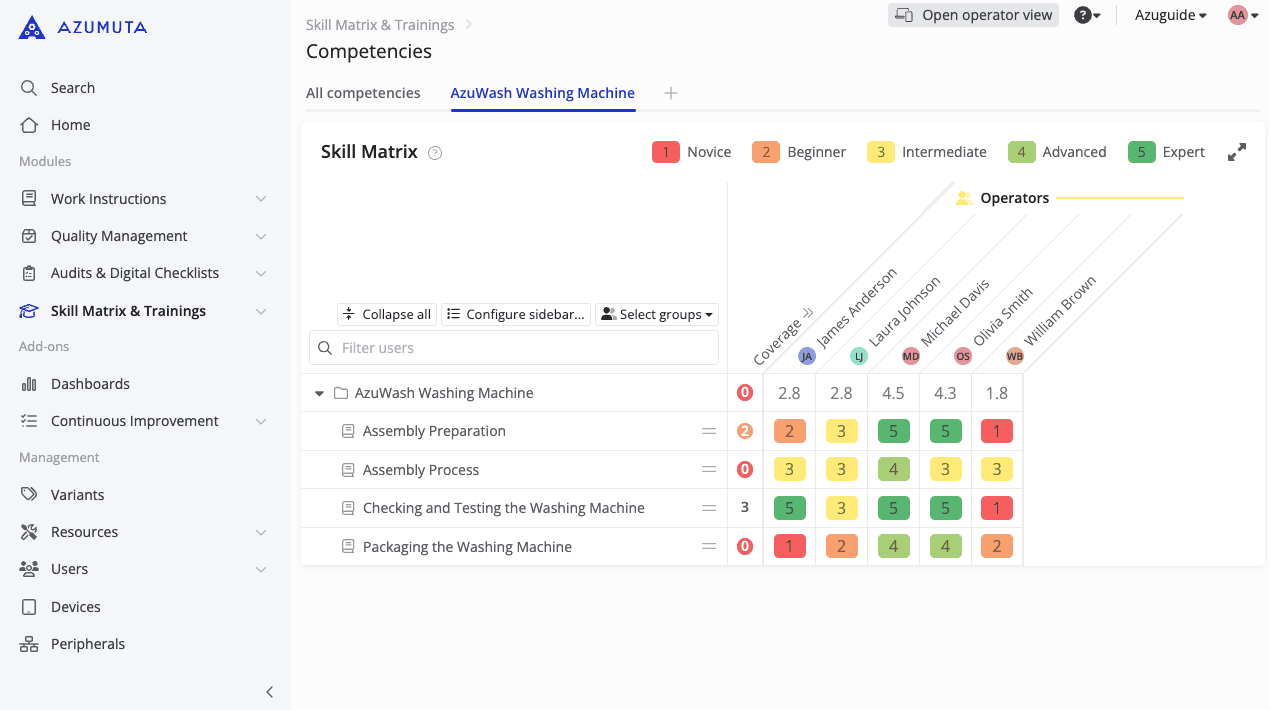Switch to All competencies tab
This screenshot has height=710, width=1270.
pos(363,93)
